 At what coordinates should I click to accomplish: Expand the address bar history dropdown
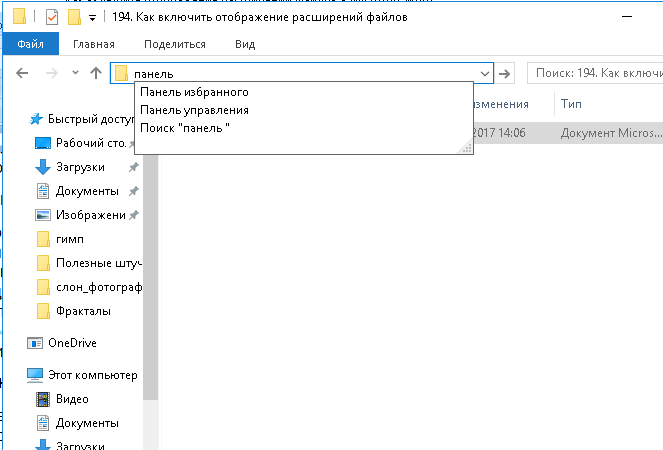coord(485,74)
